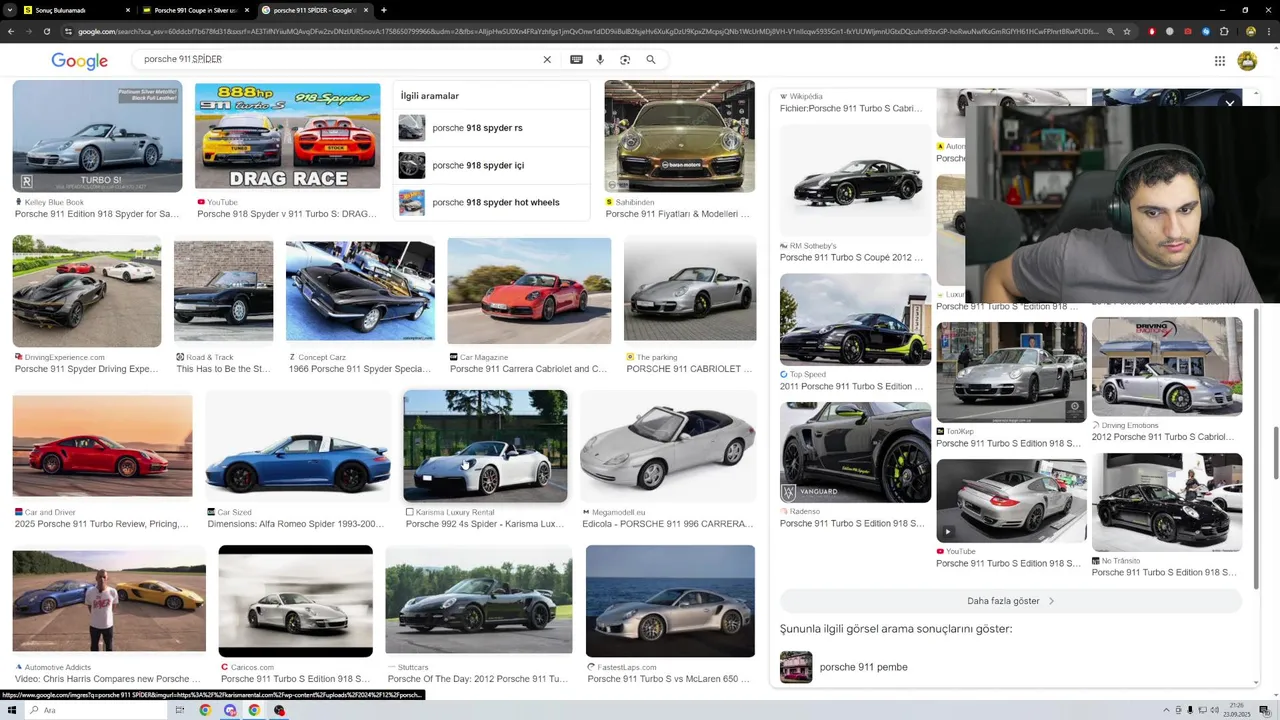Screen dimensions: 1280x720
Task: Open the DrivingExperience.com Spyder thumbnail
Action: [x=86, y=291]
